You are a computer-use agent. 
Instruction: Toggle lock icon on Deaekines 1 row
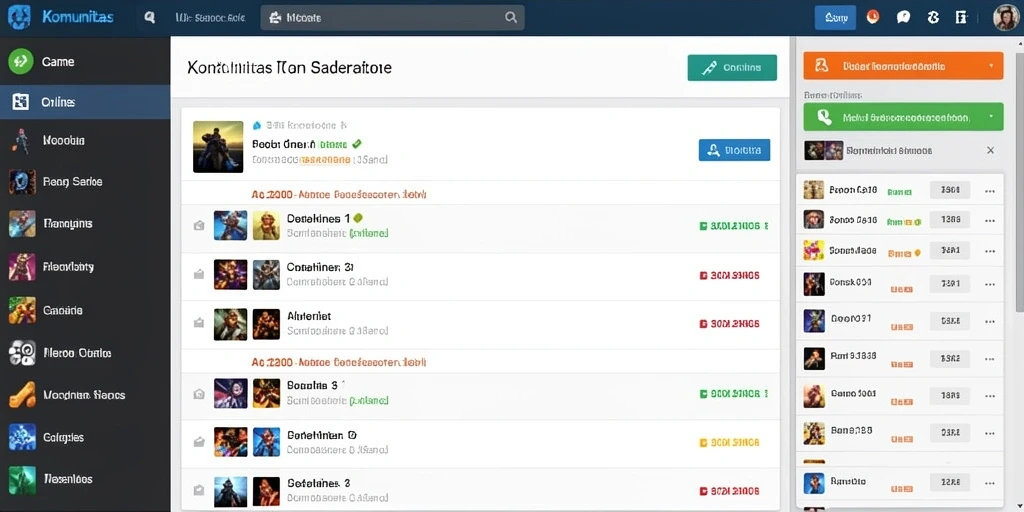199,225
